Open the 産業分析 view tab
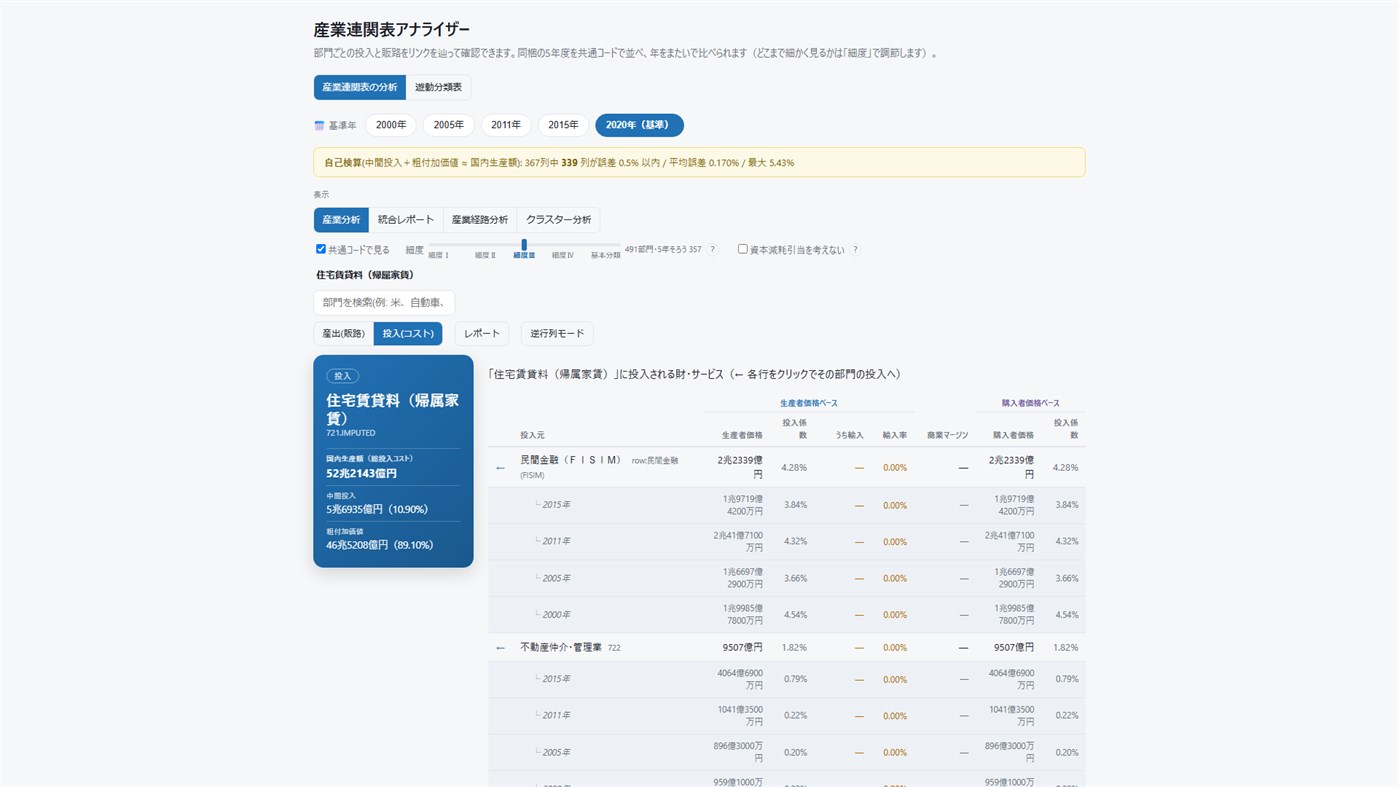Screen dimensions: 1399x787 pyautogui.click(x=341, y=220)
